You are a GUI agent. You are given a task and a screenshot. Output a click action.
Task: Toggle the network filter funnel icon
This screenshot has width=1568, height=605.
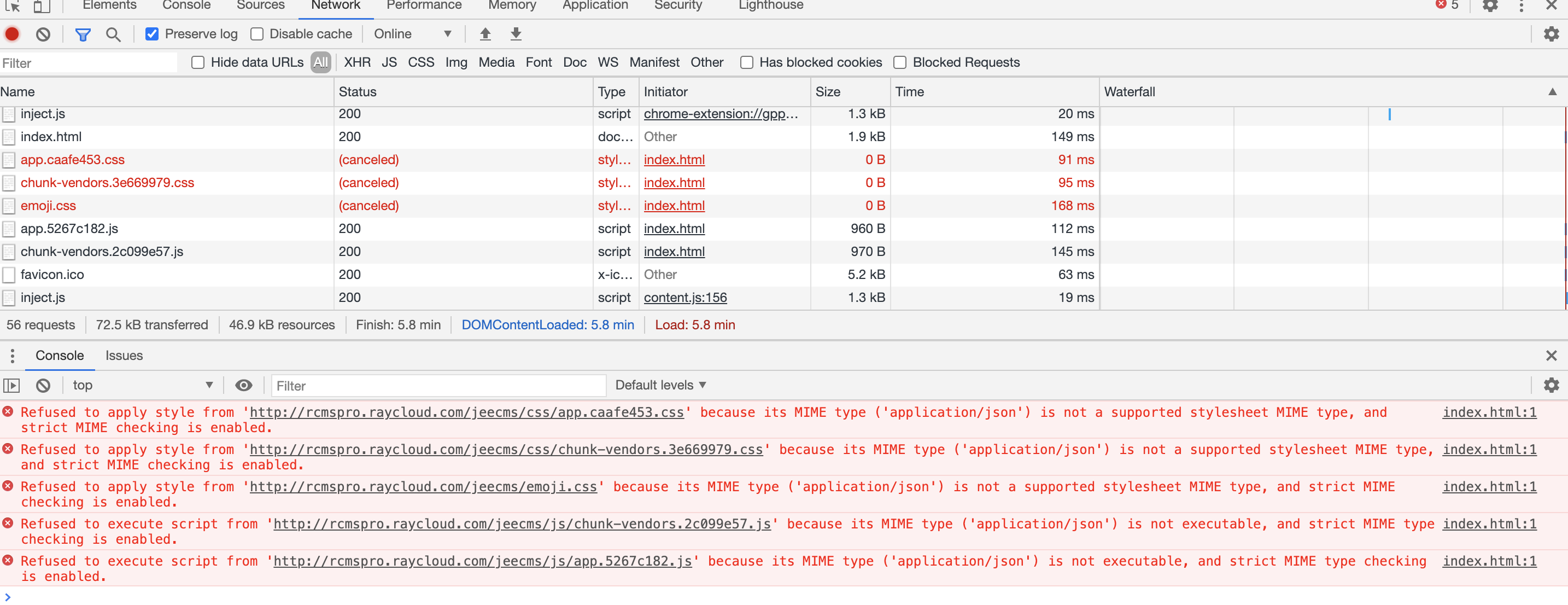[x=83, y=34]
